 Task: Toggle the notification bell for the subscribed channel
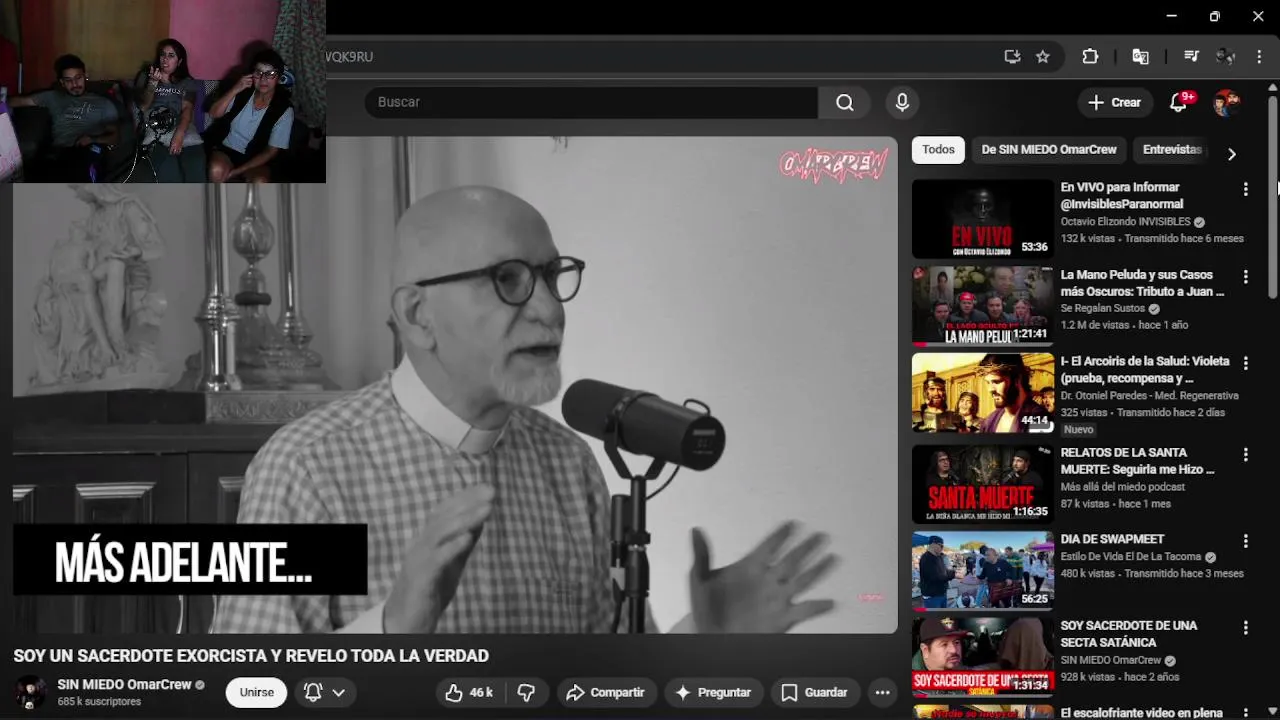coord(313,692)
